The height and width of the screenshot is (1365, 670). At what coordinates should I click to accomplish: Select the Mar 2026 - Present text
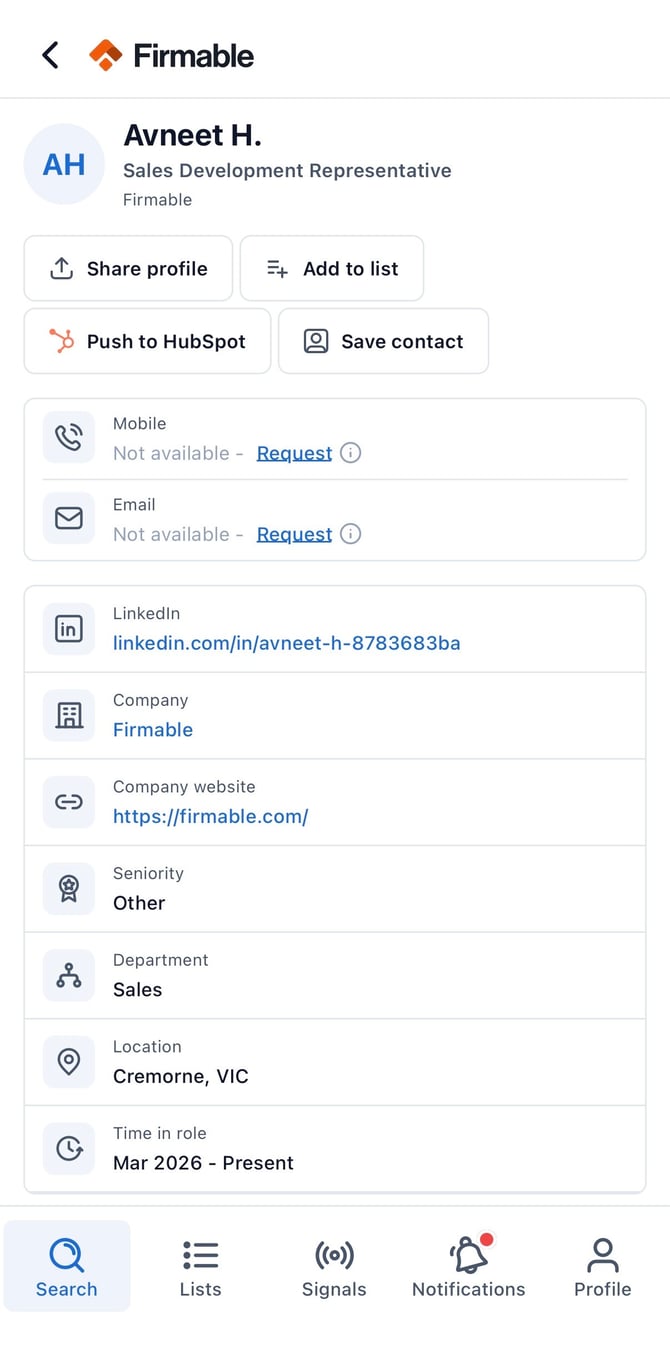pos(204,1163)
